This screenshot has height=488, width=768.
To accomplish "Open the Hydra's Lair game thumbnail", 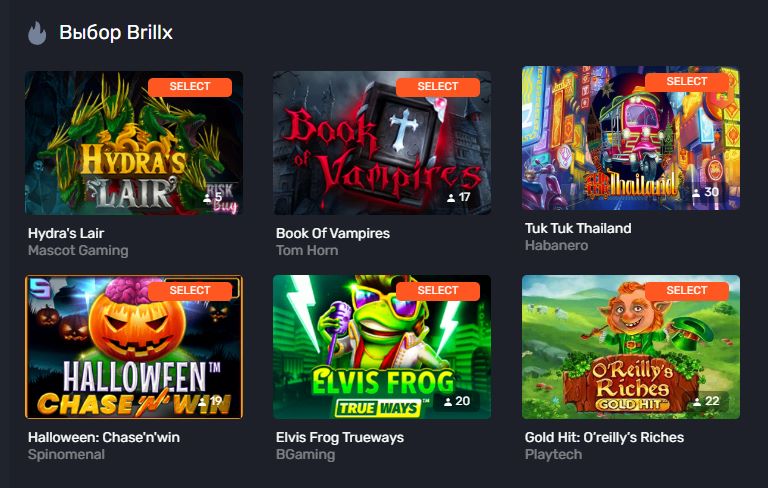I will (x=134, y=143).
